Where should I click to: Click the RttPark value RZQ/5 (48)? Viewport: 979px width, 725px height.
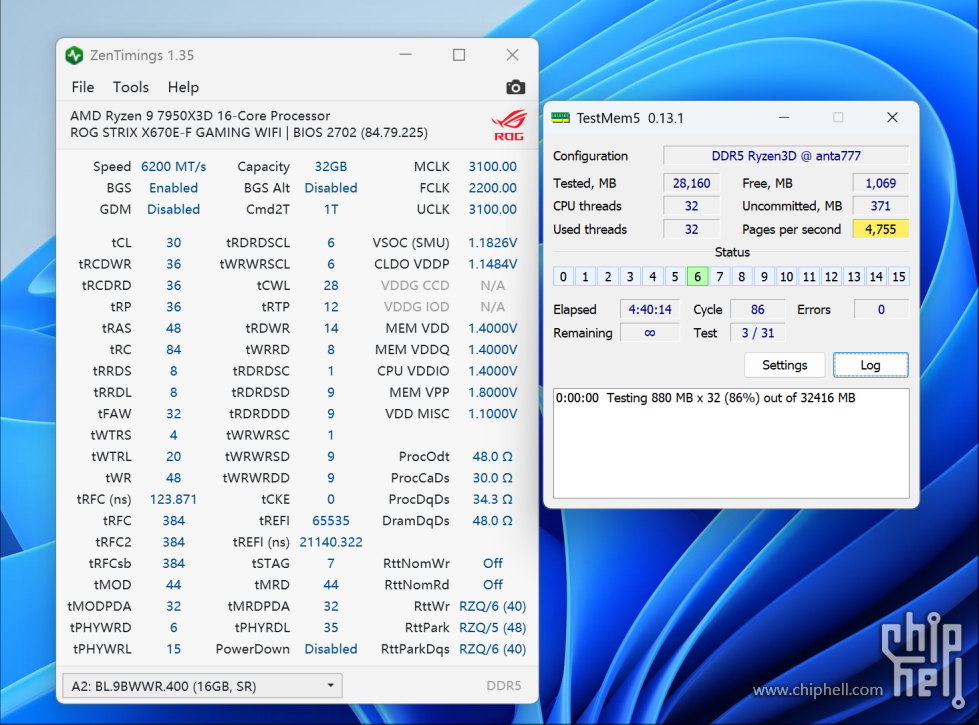(x=493, y=628)
